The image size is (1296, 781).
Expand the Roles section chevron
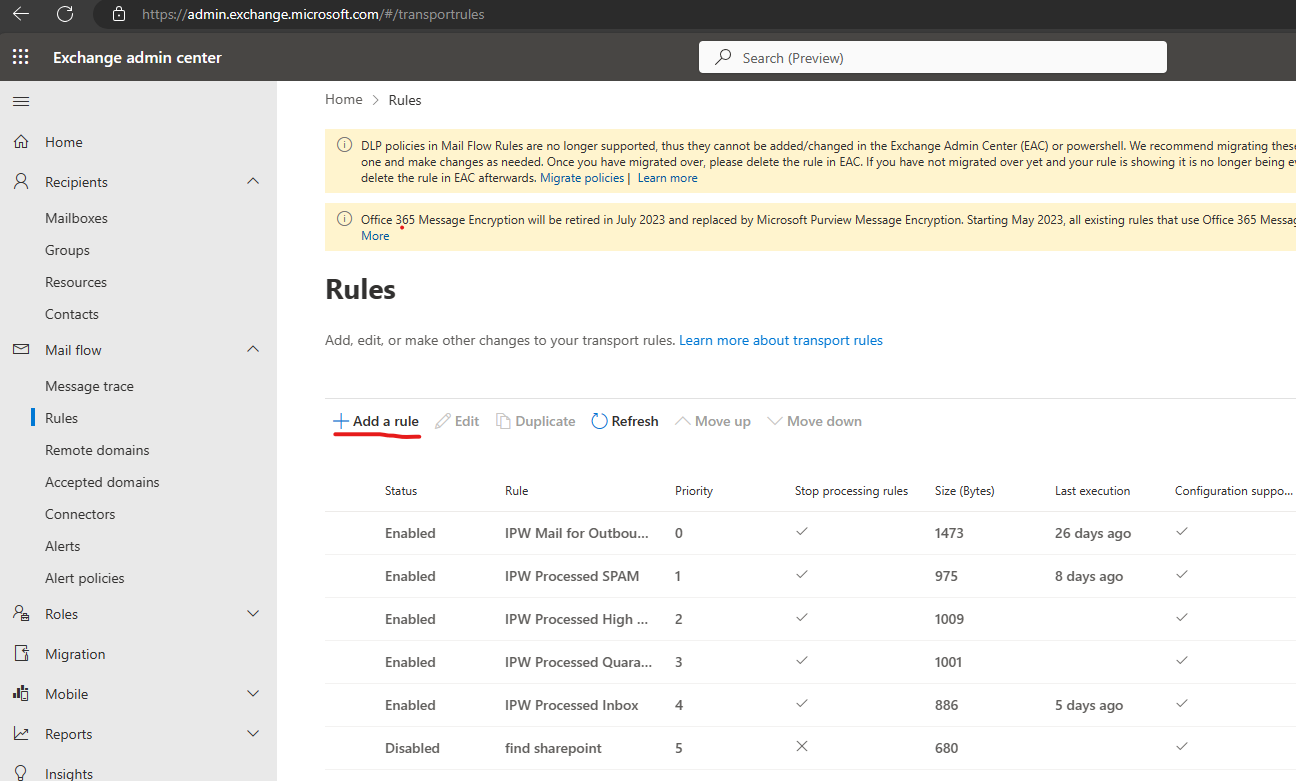(x=253, y=613)
